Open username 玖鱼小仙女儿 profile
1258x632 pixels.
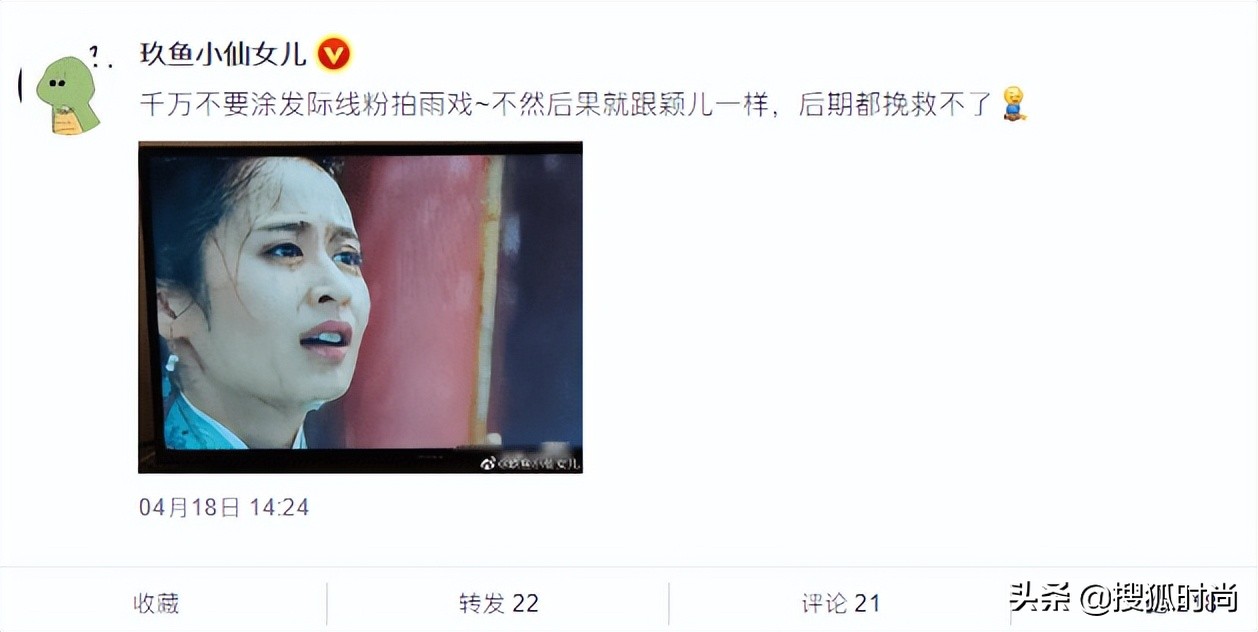[x=223, y=54]
